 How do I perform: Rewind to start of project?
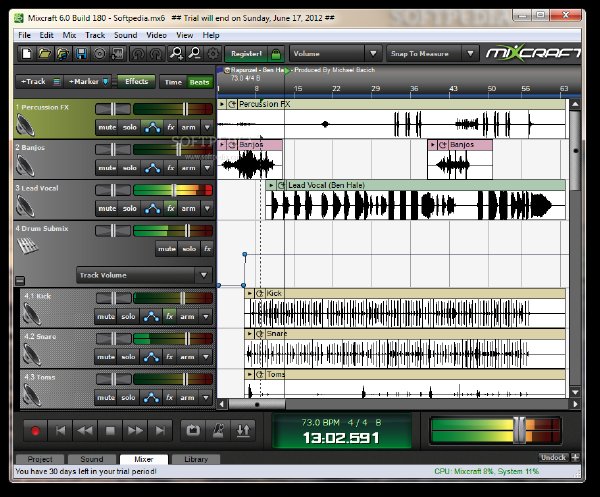pyautogui.click(x=60, y=431)
